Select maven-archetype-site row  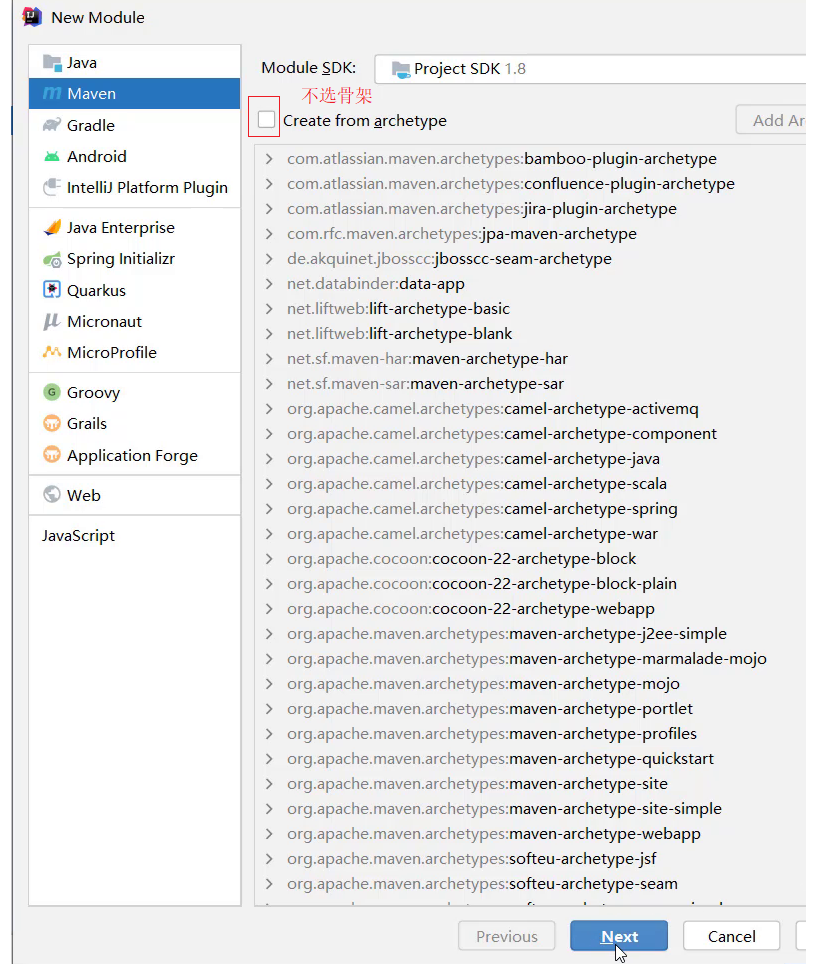coord(530,784)
